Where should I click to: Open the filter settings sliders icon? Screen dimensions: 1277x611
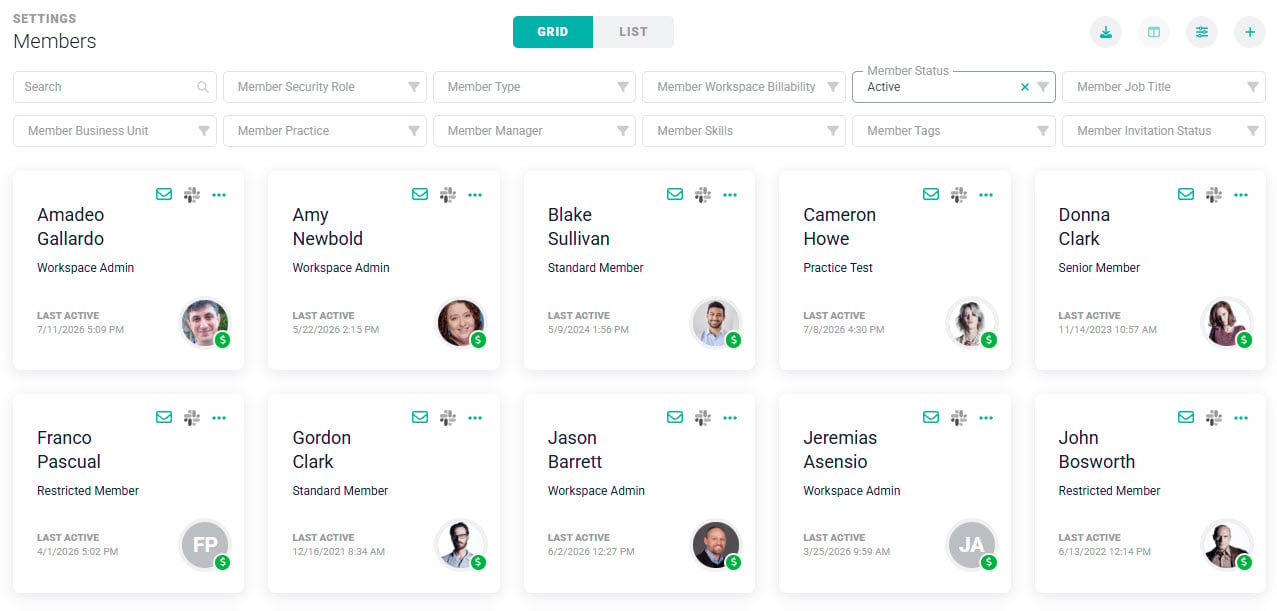(x=1202, y=32)
